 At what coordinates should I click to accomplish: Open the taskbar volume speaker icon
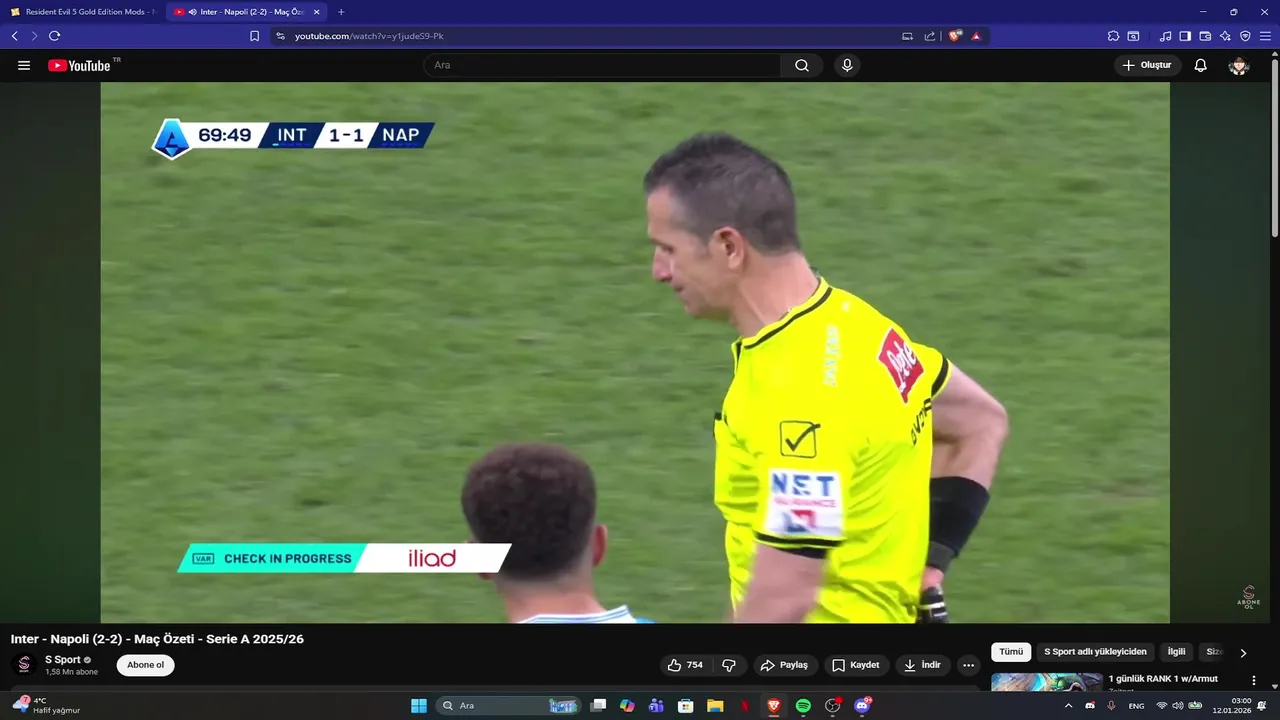[x=1177, y=706]
